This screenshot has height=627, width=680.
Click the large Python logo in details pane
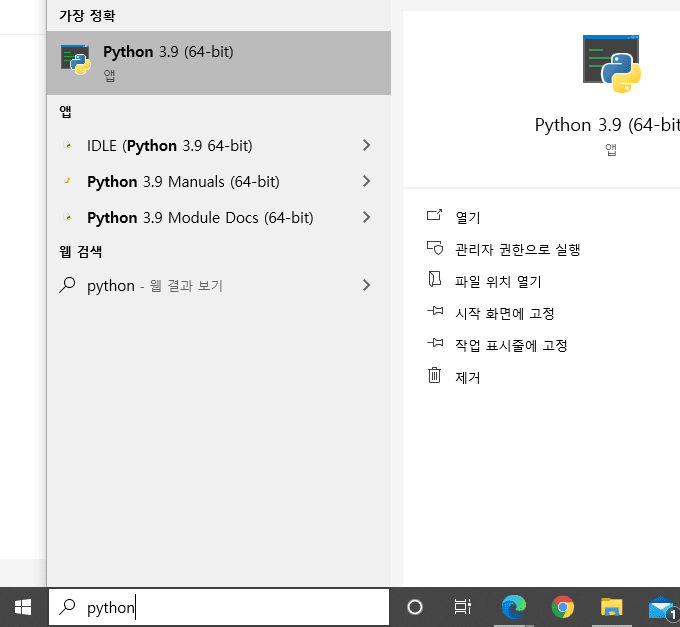(x=611, y=64)
